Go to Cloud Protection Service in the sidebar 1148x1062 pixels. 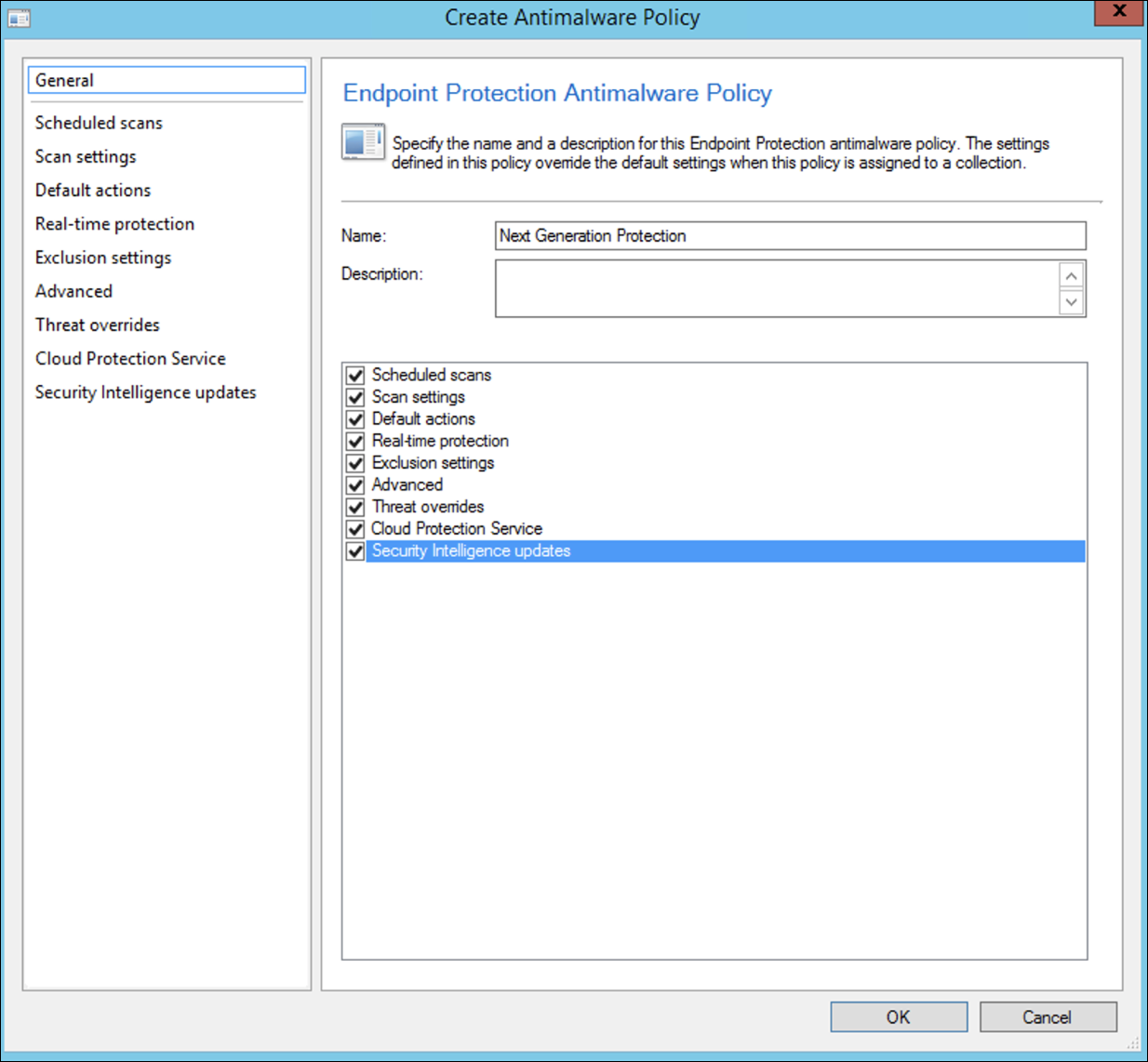tap(130, 358)
